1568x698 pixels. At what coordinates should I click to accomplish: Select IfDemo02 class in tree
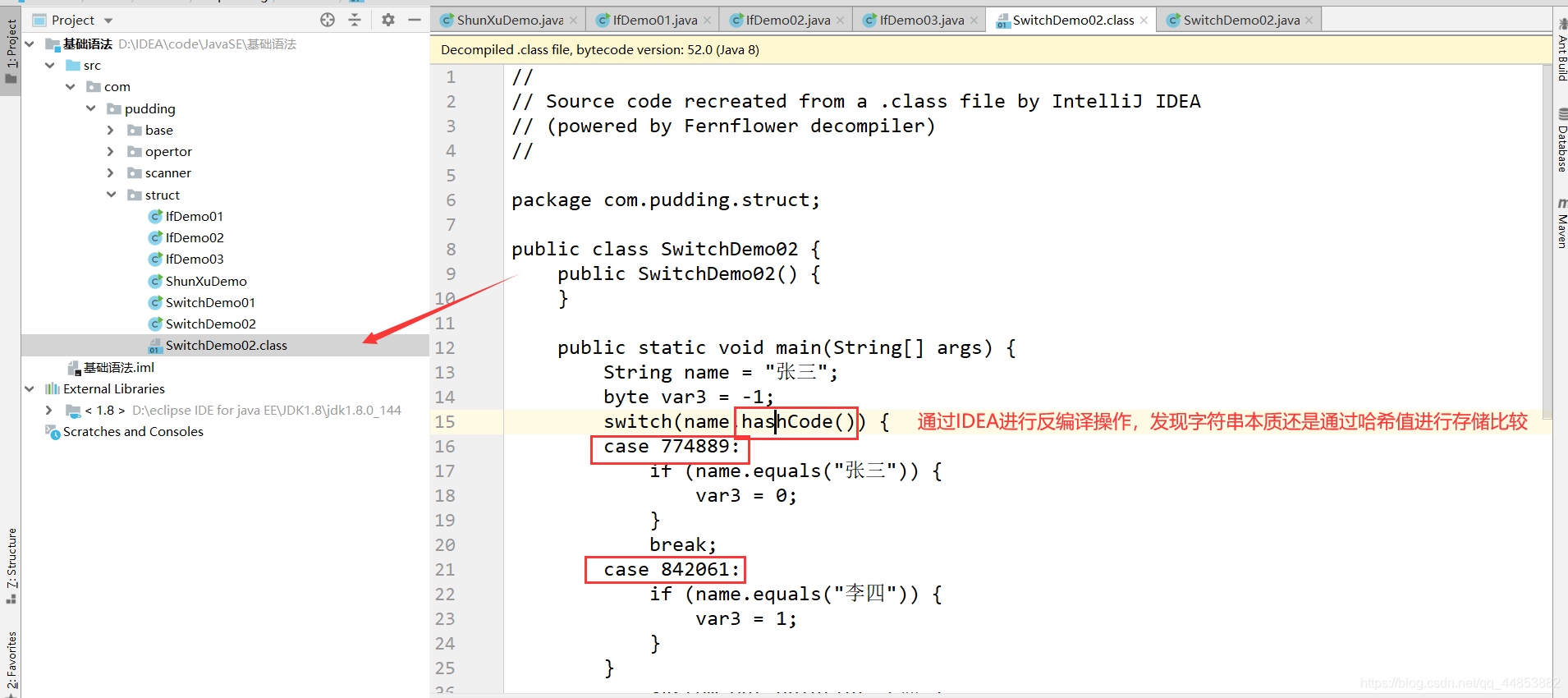click(x=195, y=237)
